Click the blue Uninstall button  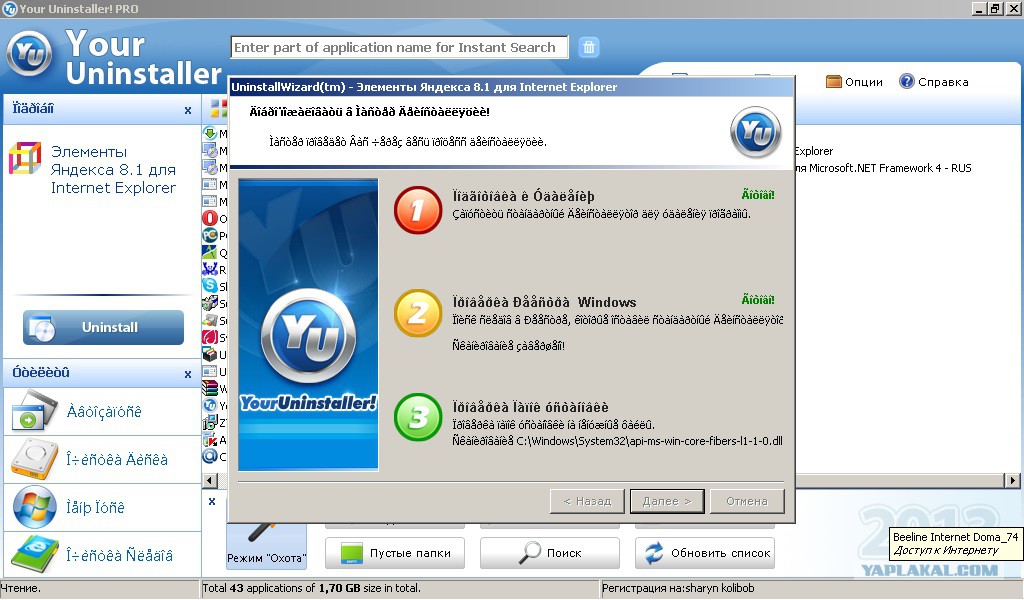pos(103,327)
